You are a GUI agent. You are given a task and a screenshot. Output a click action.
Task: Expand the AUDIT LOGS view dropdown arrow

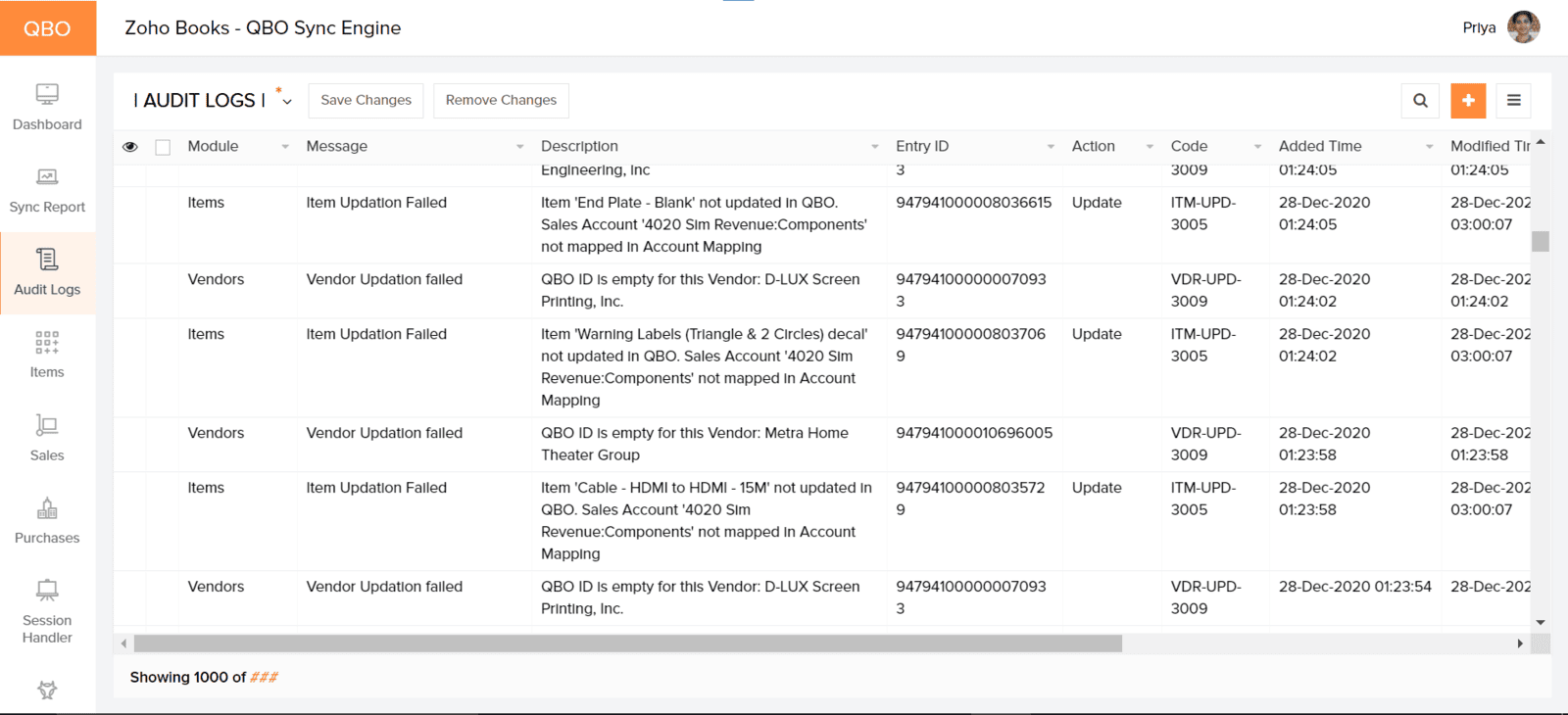pyautogui.click(x=287, y=102)
